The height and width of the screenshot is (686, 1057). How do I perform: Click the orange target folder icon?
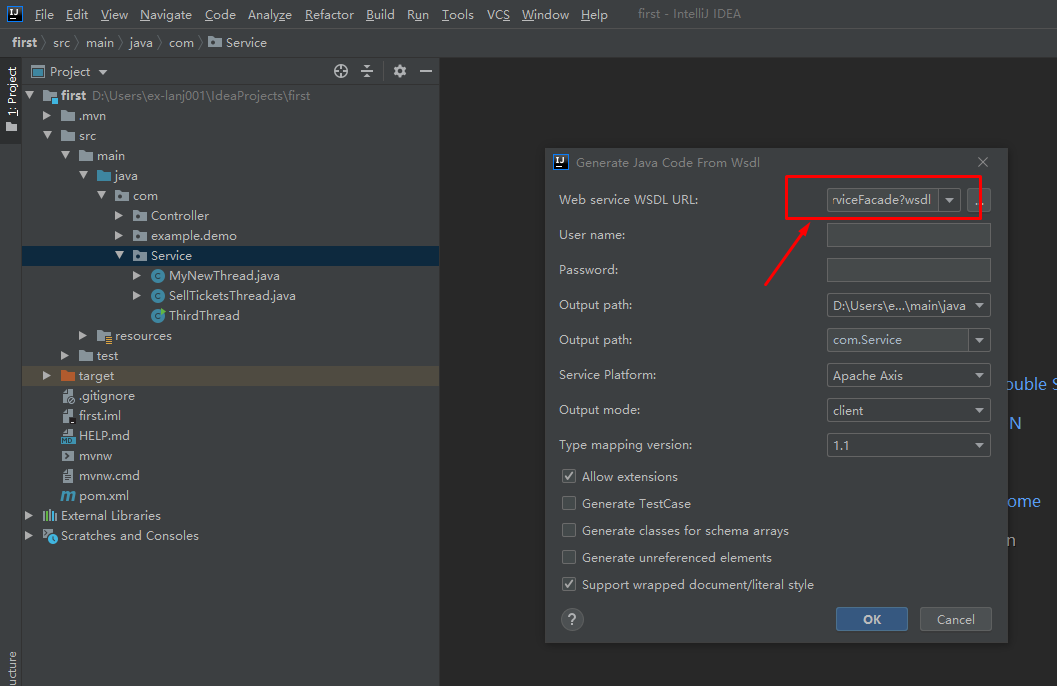coord(67,375)
